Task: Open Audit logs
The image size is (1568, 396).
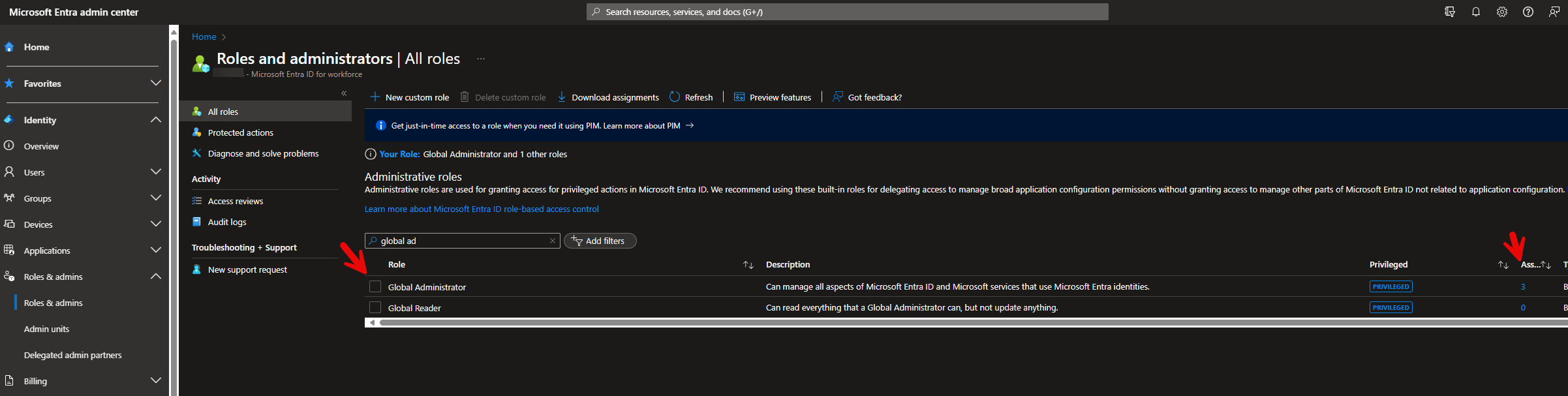Action: (x=226, y=222)
